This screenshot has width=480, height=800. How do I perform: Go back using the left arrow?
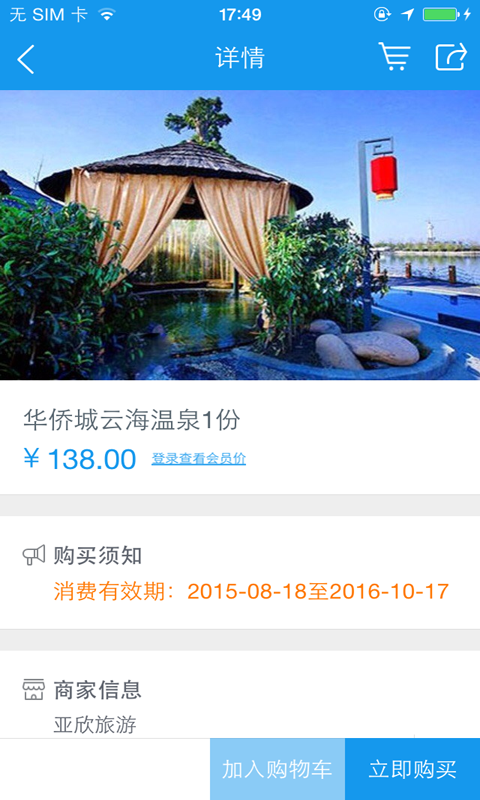coord(26,59)
